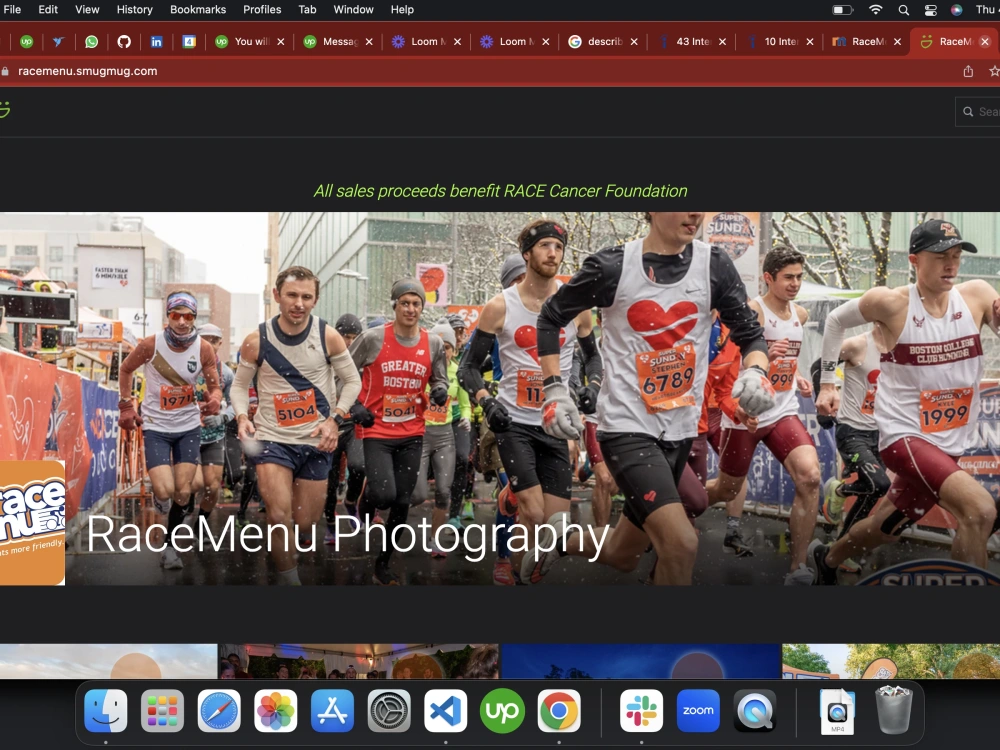This screenshot has width=1000, height=750.
Task: Close the '43 Inter' tab
Action: (723, 41)
